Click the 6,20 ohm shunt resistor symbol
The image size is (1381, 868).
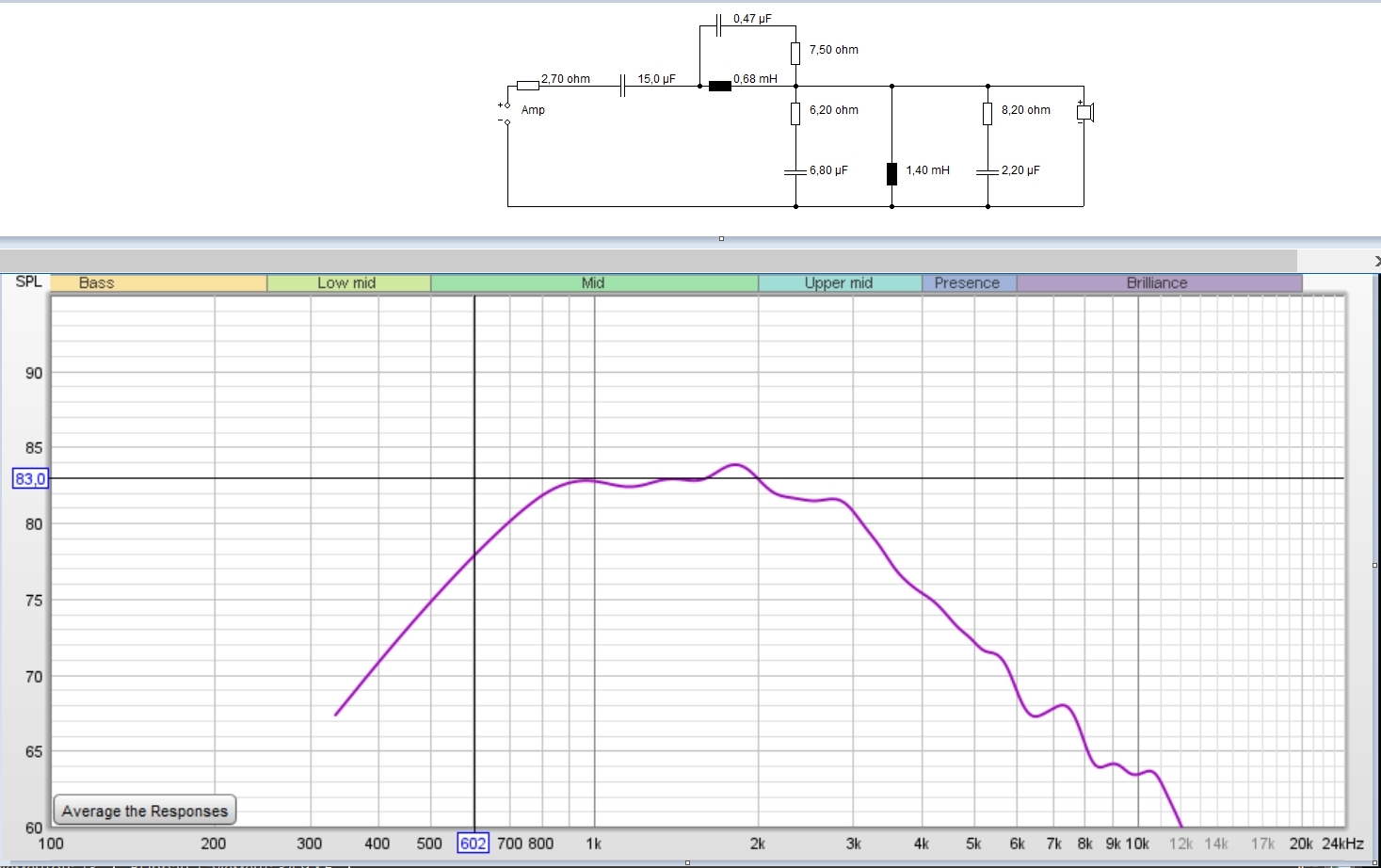coord(795,114)
